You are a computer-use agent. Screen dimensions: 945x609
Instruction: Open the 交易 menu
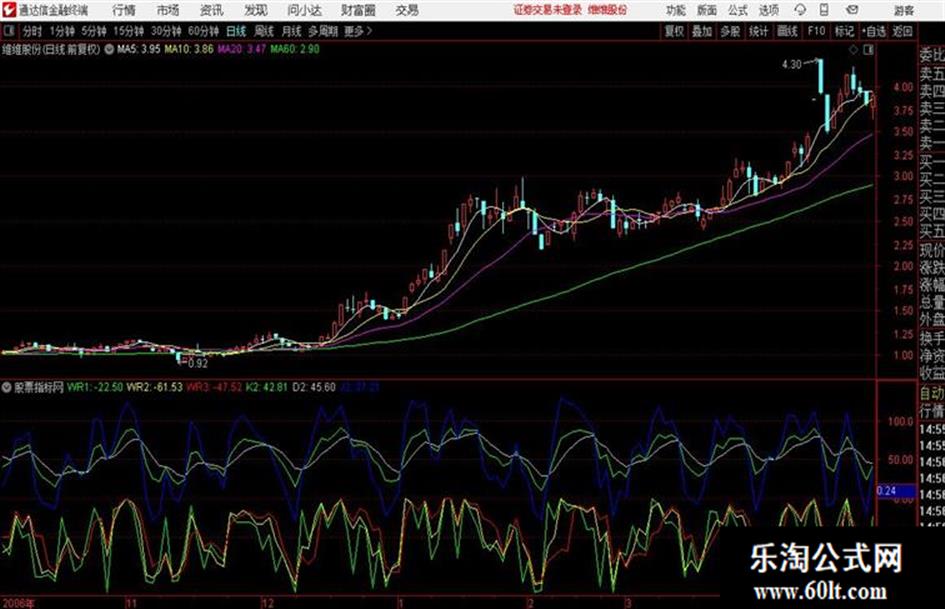tap(407, 10)
